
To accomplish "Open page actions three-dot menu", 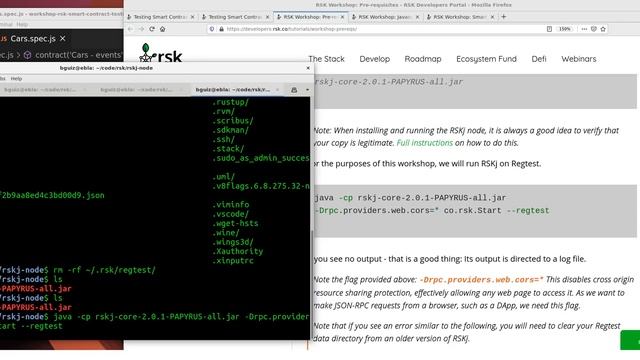I will click(584, 29).
